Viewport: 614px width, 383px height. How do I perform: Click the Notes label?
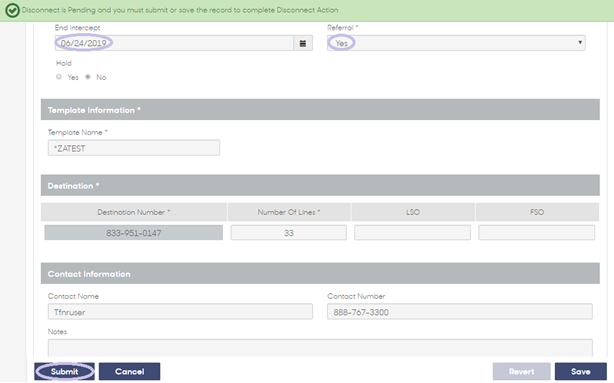[57, 332]
